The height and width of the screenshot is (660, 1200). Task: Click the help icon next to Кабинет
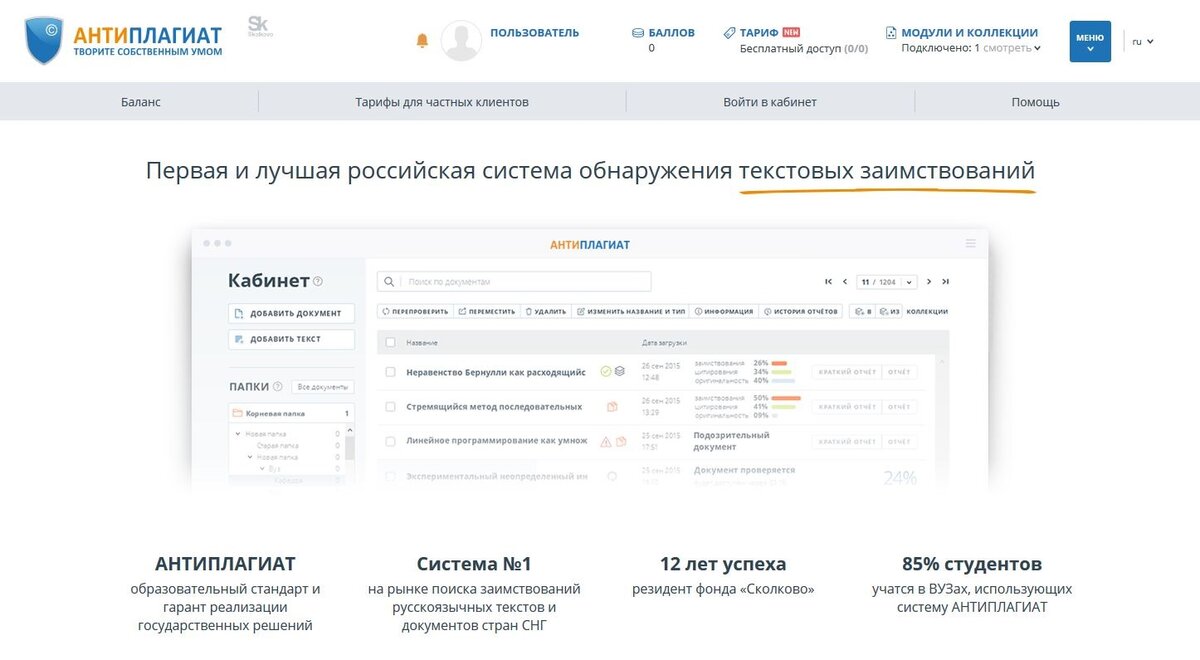[x=318, y=282]
